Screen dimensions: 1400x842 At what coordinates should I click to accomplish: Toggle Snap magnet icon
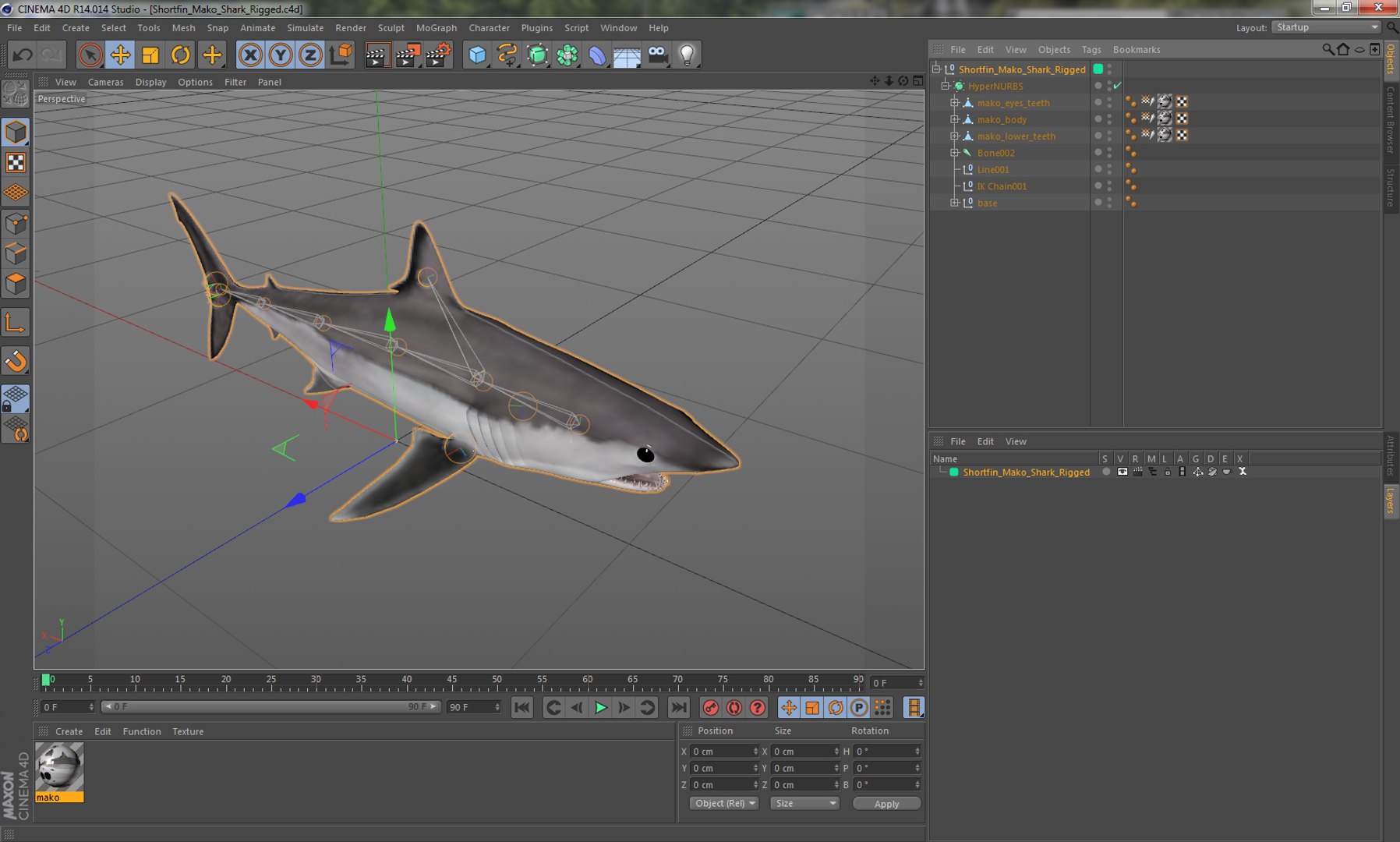[16, 361]
